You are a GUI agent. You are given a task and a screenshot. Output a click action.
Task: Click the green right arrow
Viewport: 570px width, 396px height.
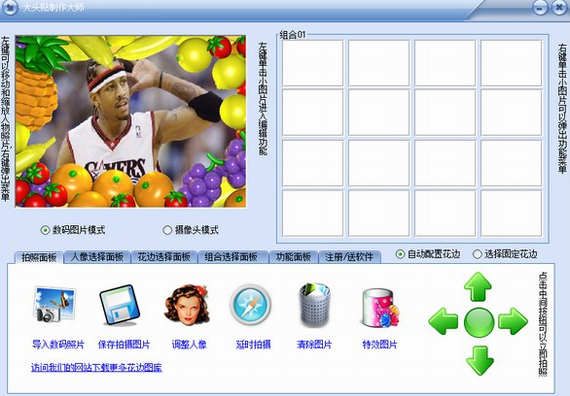pos(513,321)
